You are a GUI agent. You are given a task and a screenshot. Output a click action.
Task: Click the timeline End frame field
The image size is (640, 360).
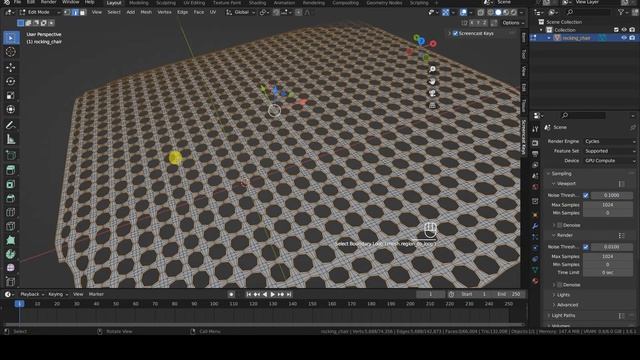tap(509, 294)
